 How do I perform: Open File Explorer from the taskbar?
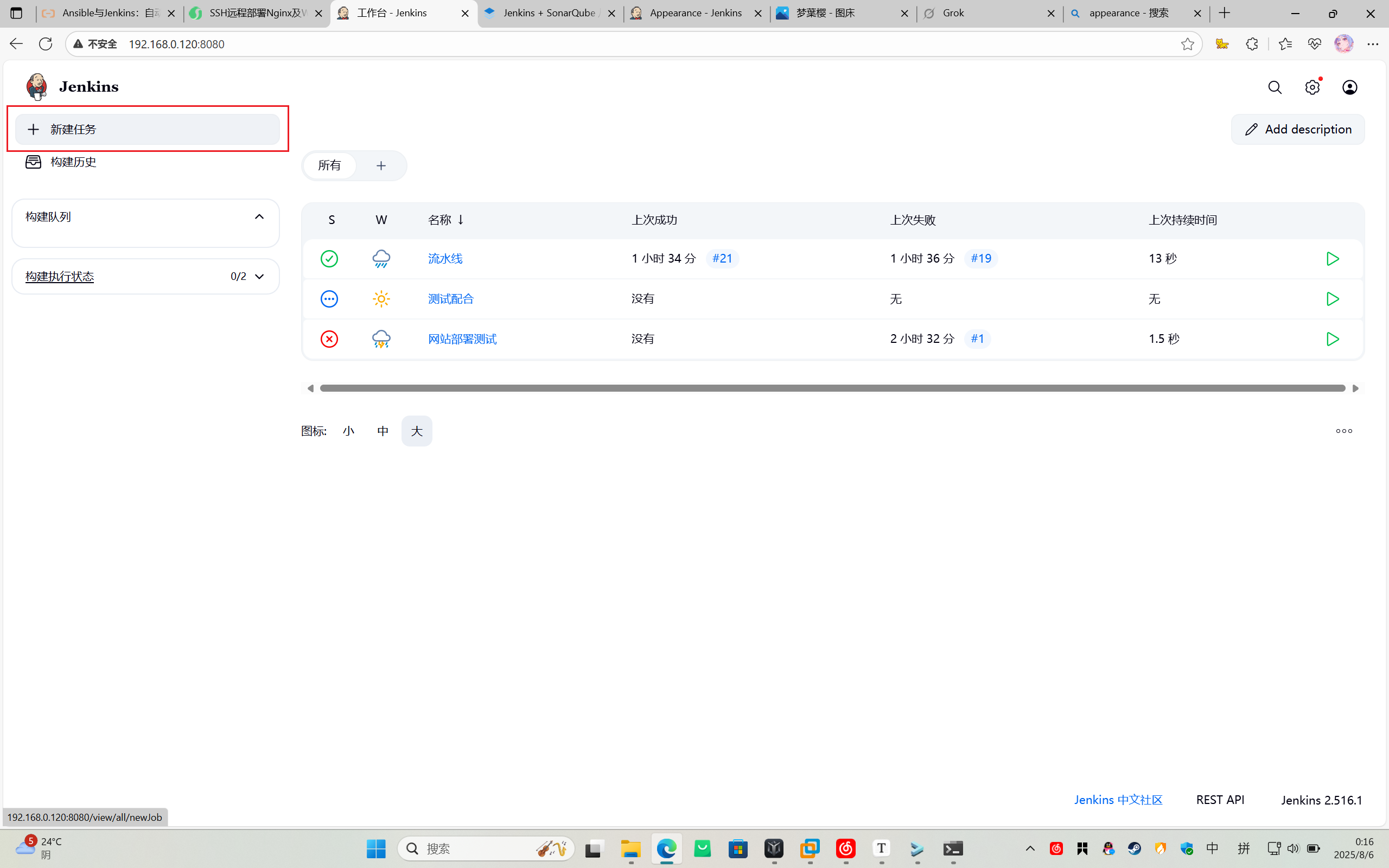point(631,848)
